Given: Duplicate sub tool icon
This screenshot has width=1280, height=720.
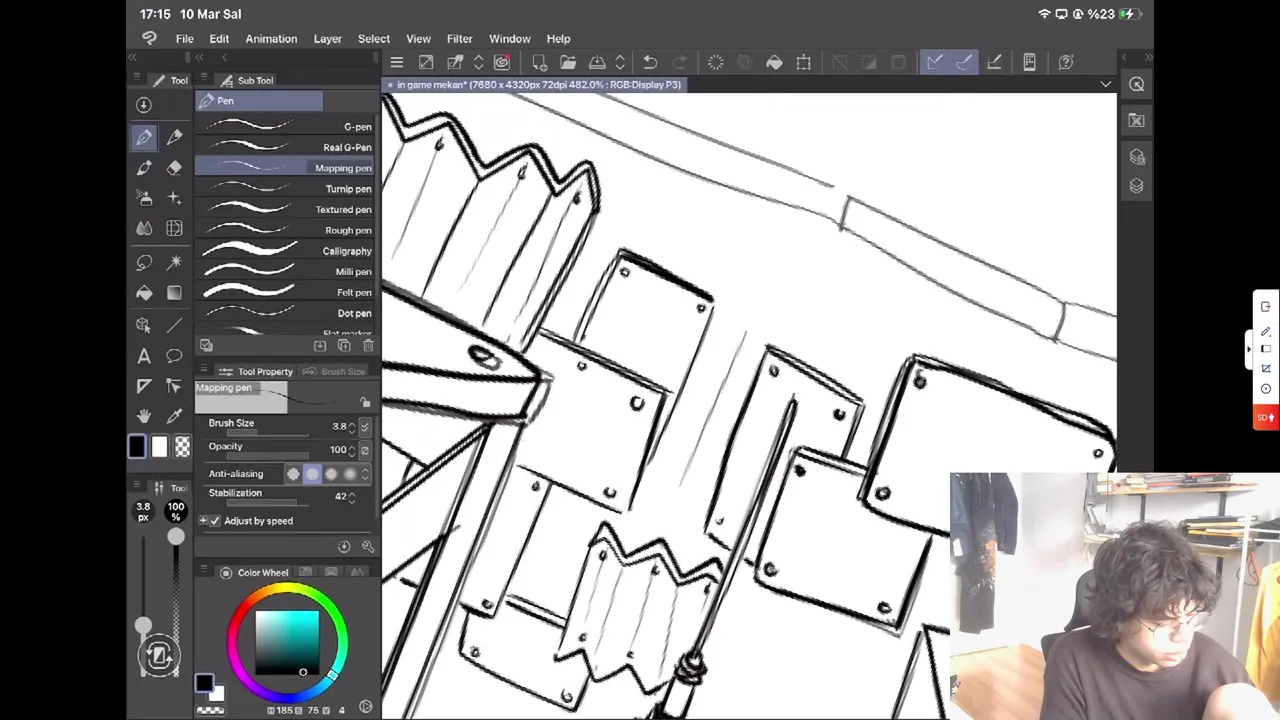Looking at the screenshot, I should coord(344,345).
